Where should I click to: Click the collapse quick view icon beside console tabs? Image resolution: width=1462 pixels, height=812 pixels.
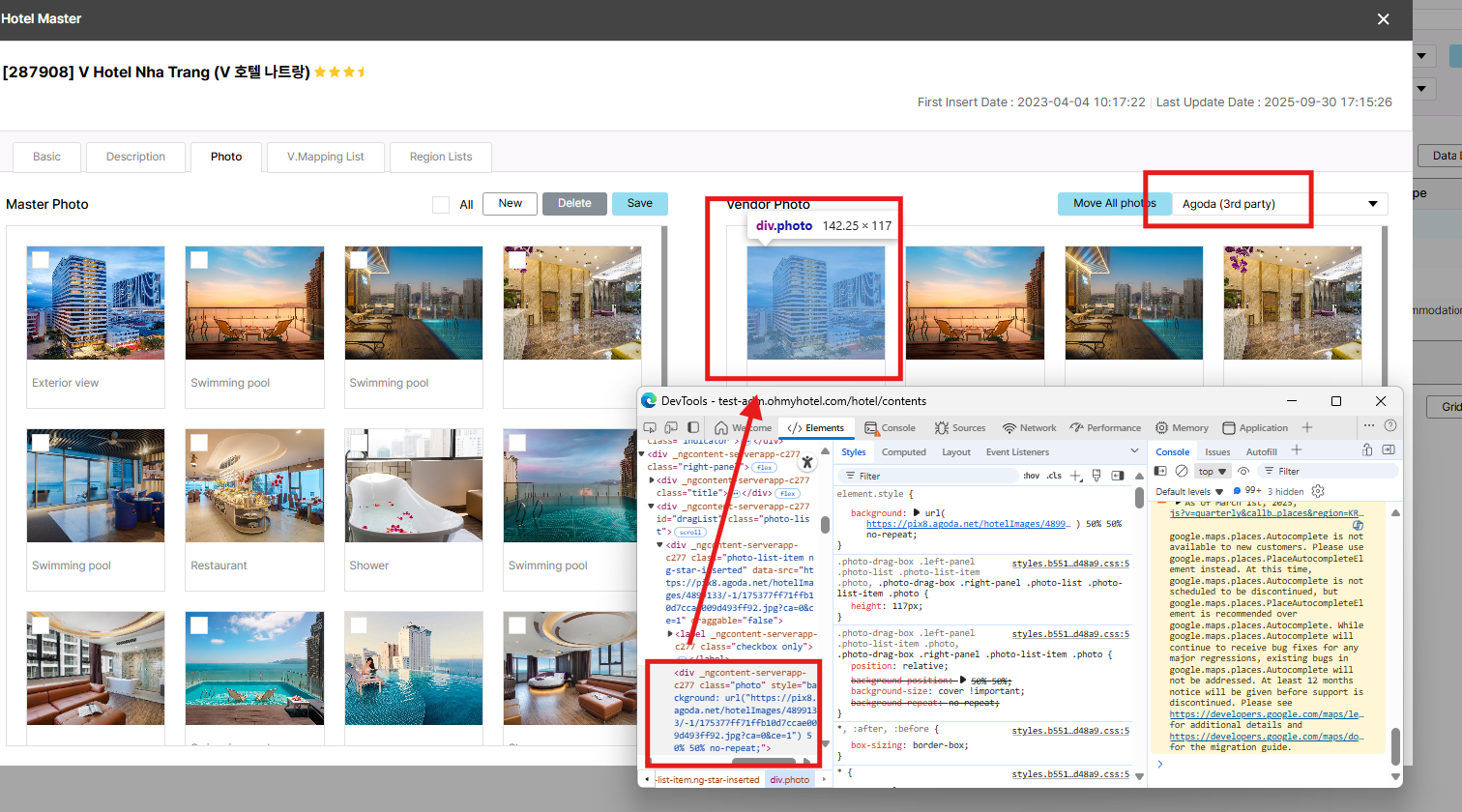point(1389,450)
